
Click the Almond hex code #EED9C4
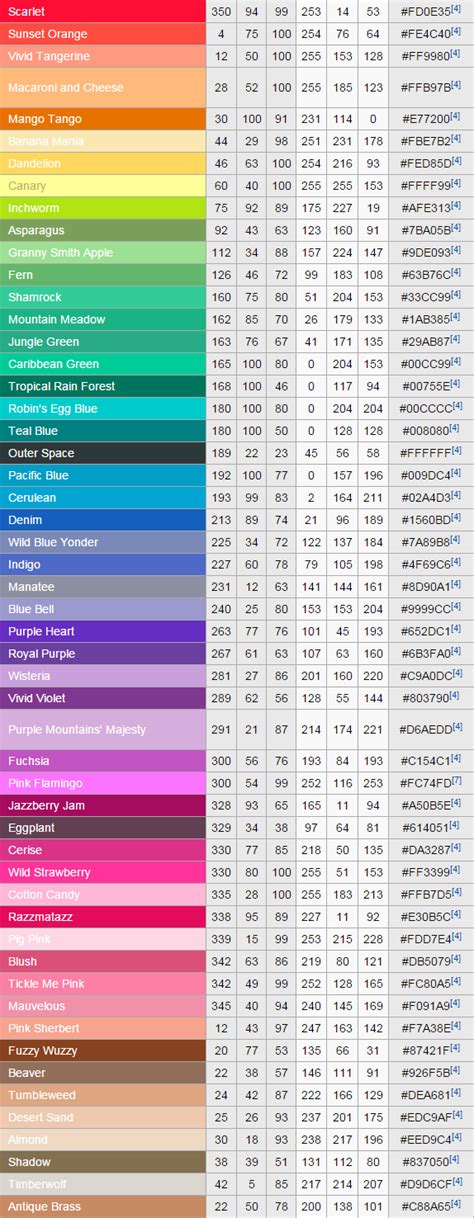pyautogui.click(x=425, y=1139)
